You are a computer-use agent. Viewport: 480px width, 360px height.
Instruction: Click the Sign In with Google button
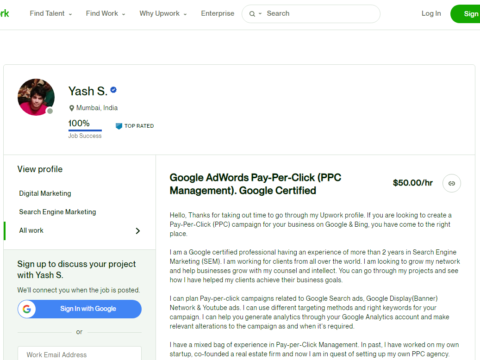click(x=79, y=309)
